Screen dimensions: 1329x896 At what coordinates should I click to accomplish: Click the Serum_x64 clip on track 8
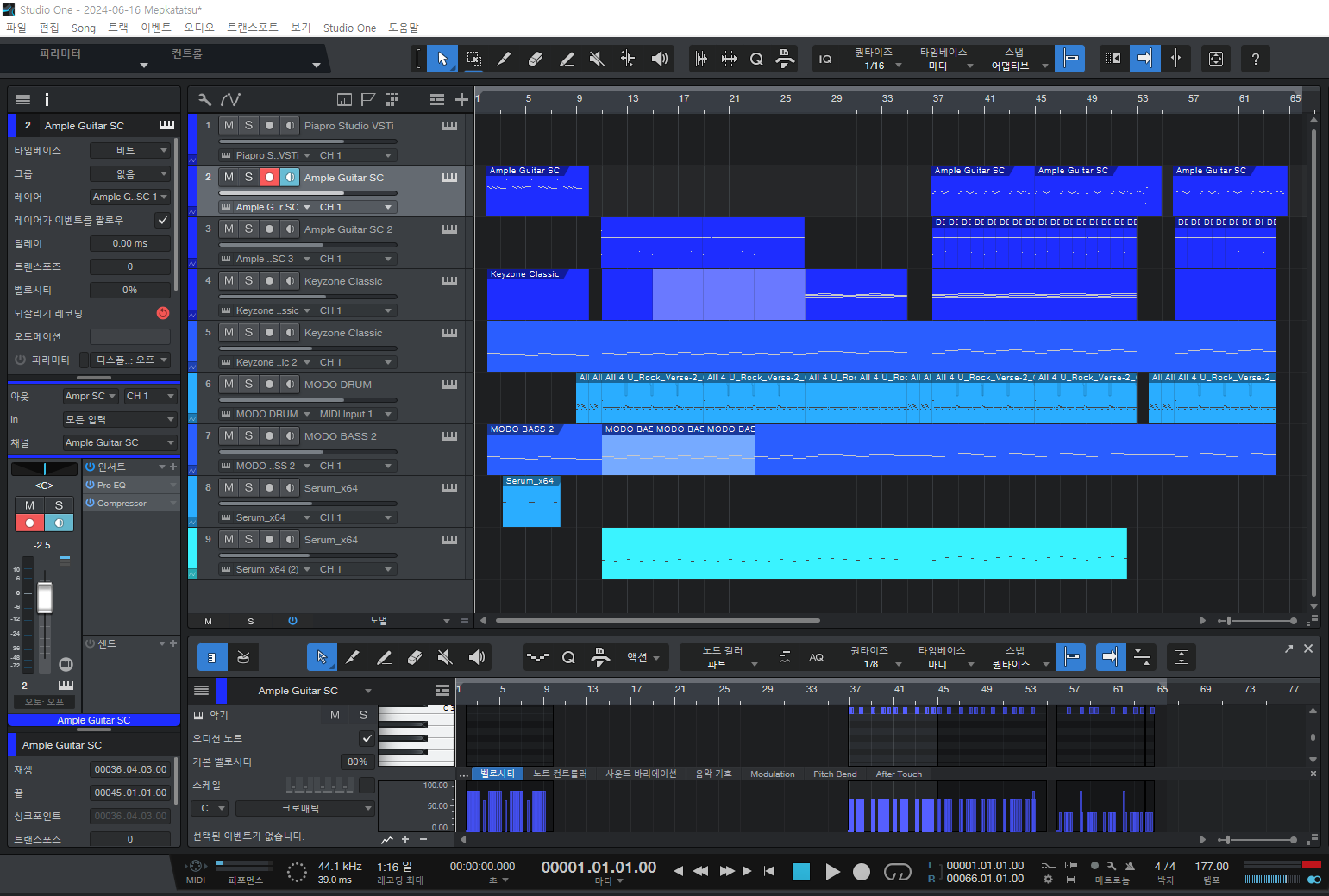[531, 501]
